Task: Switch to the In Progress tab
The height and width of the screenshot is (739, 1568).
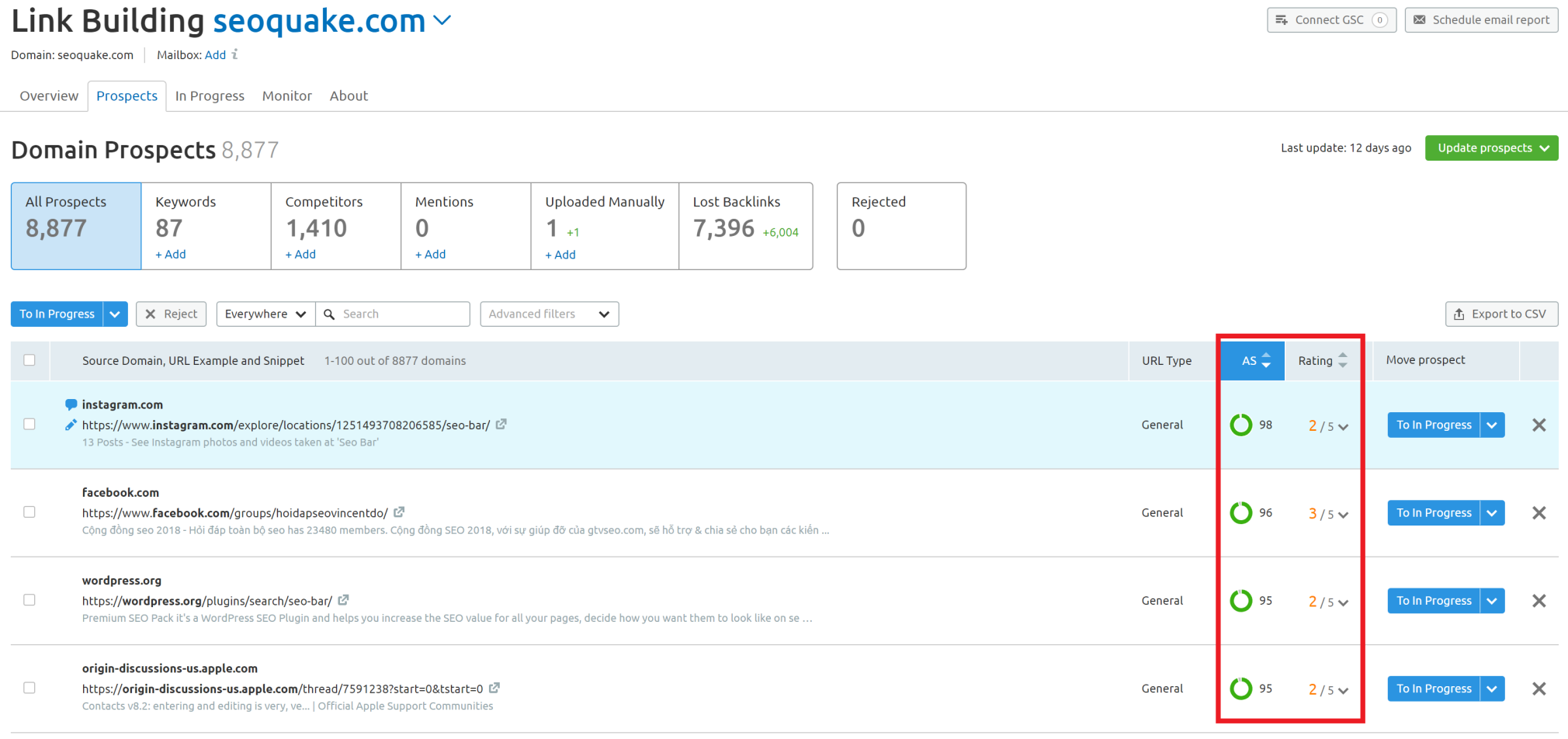Action: pyautogui.click(x=210, y=95)
